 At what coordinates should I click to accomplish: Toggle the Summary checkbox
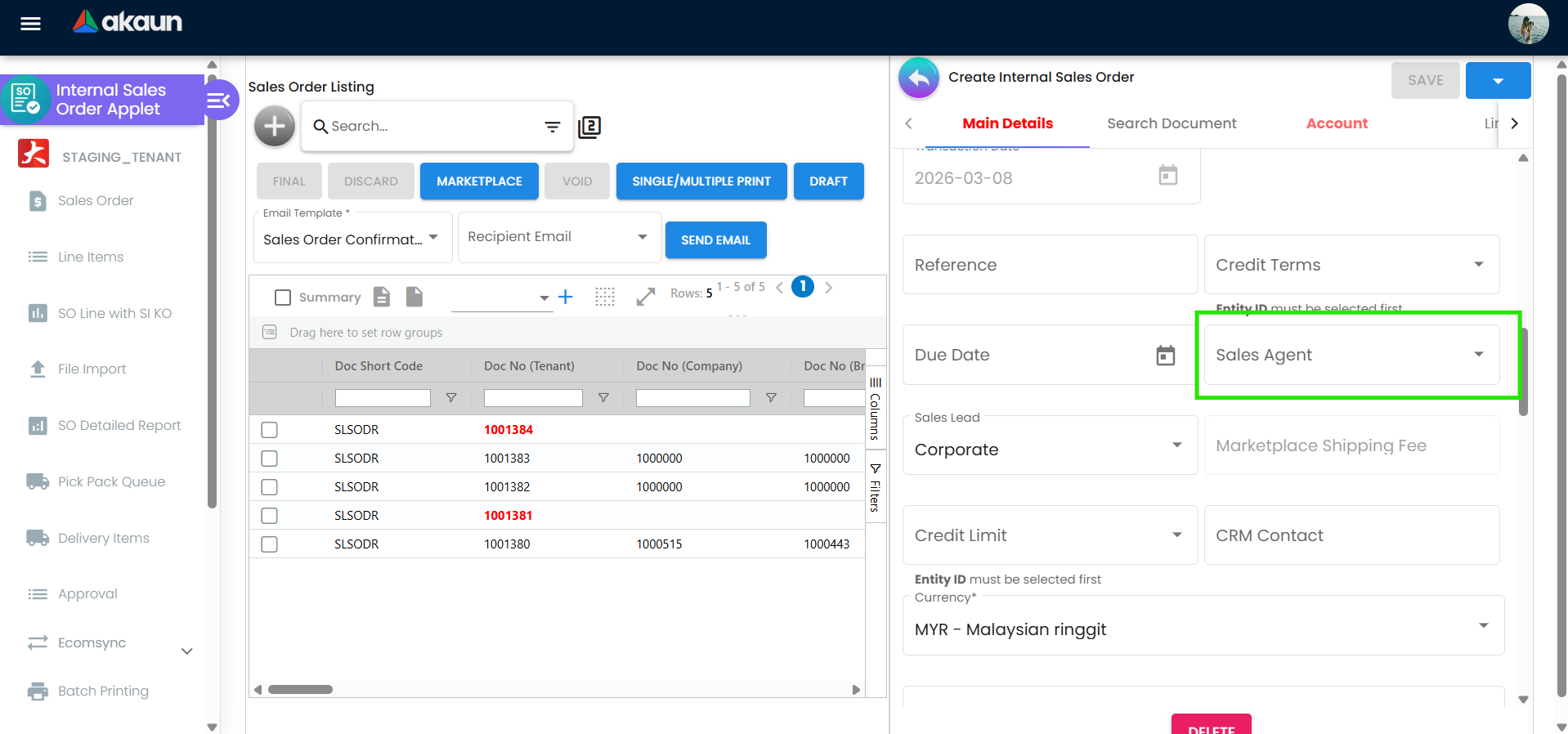click(x=283, y=298)
